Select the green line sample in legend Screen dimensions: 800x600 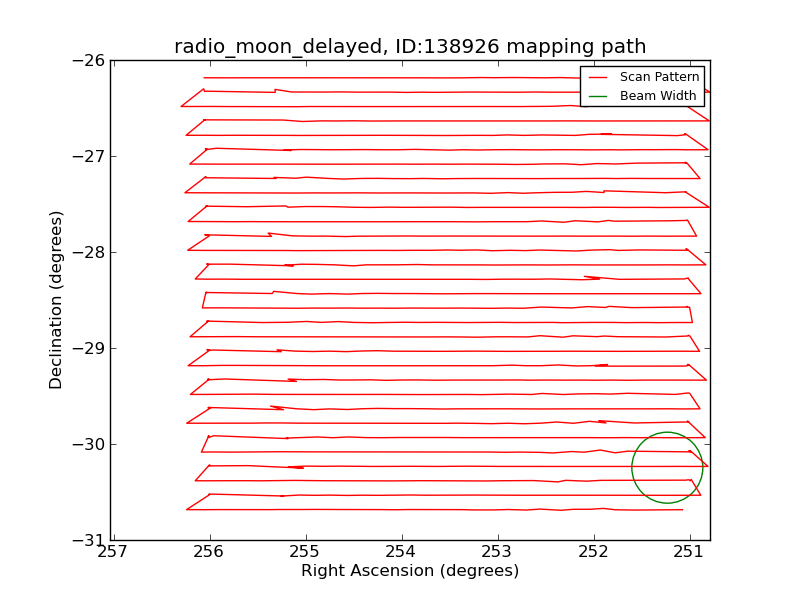pyautogui.click(x=598, y=96)
